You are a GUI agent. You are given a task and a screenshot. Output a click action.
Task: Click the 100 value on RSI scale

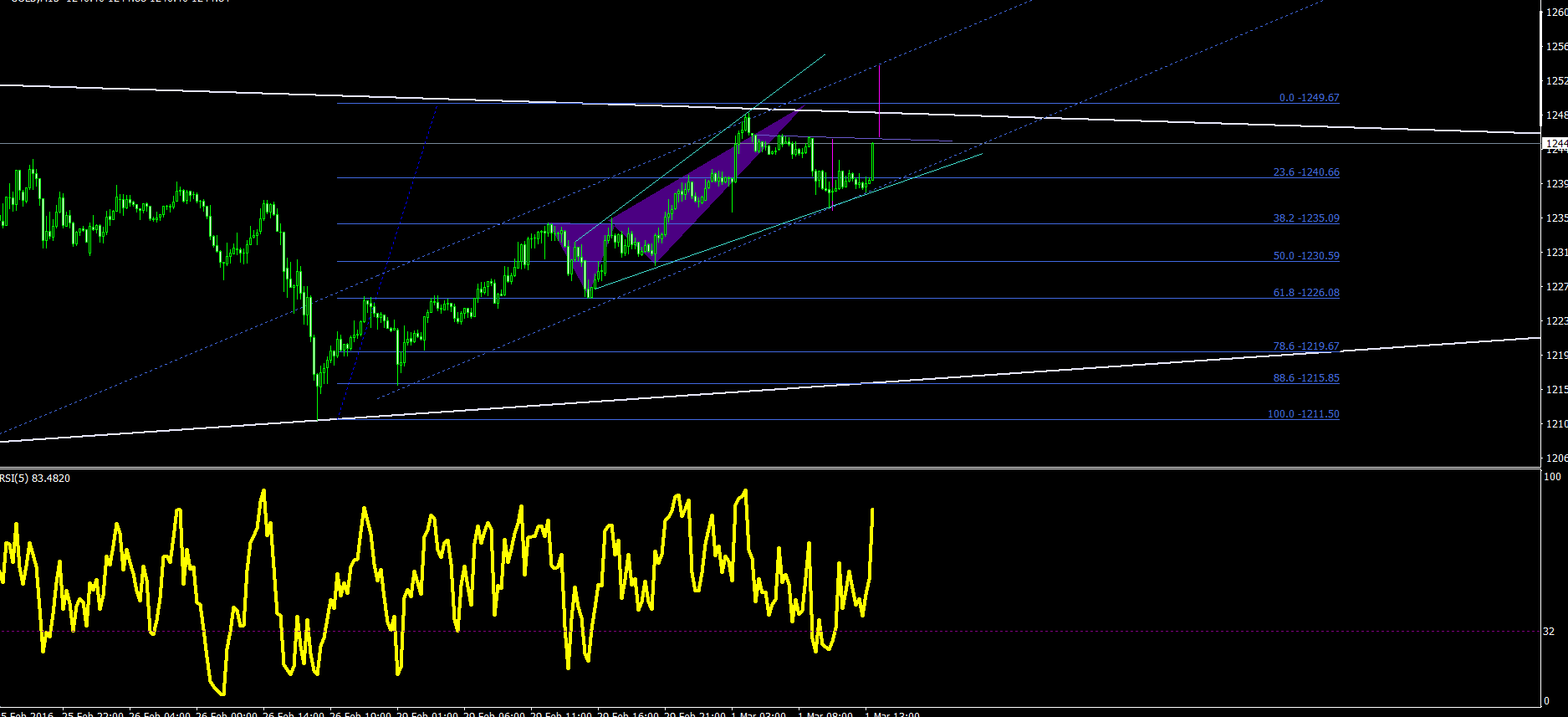point(1552,477)
